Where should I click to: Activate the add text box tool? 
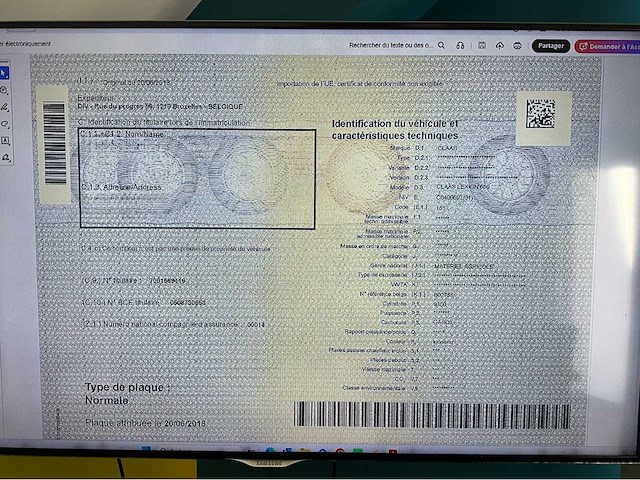point(5,141)
